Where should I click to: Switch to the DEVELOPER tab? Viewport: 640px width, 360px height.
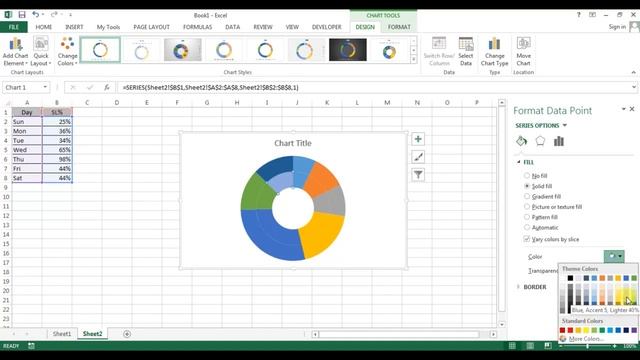pos(327,27)
